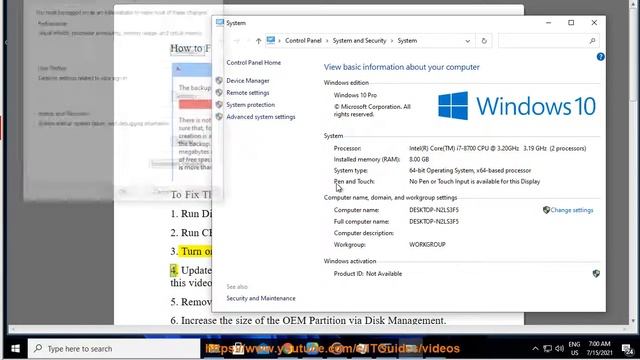Click the Intel Core i7-8700 processor value

click(x=498, y=149)
